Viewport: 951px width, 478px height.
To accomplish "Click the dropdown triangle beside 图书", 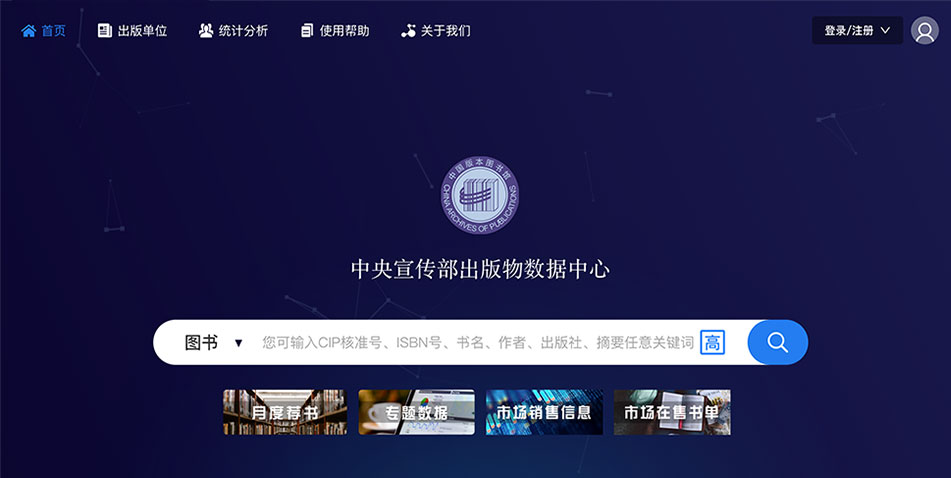I will [x=238, y=343].
